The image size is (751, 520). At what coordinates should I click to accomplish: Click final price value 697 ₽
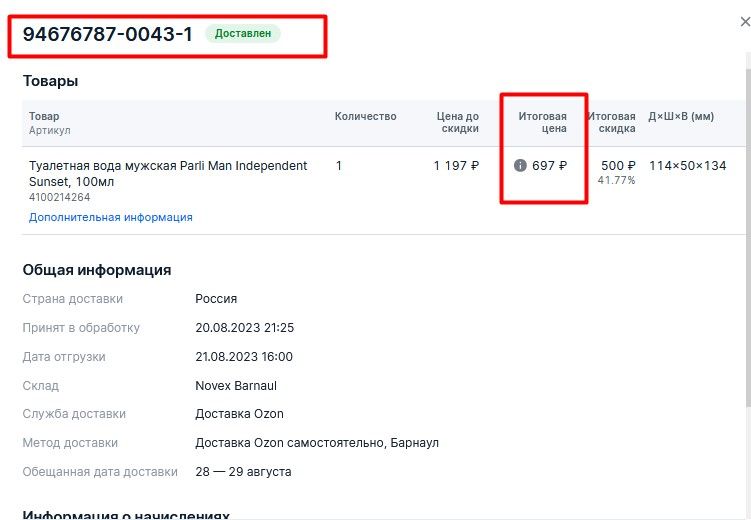(x=549, y=166)
